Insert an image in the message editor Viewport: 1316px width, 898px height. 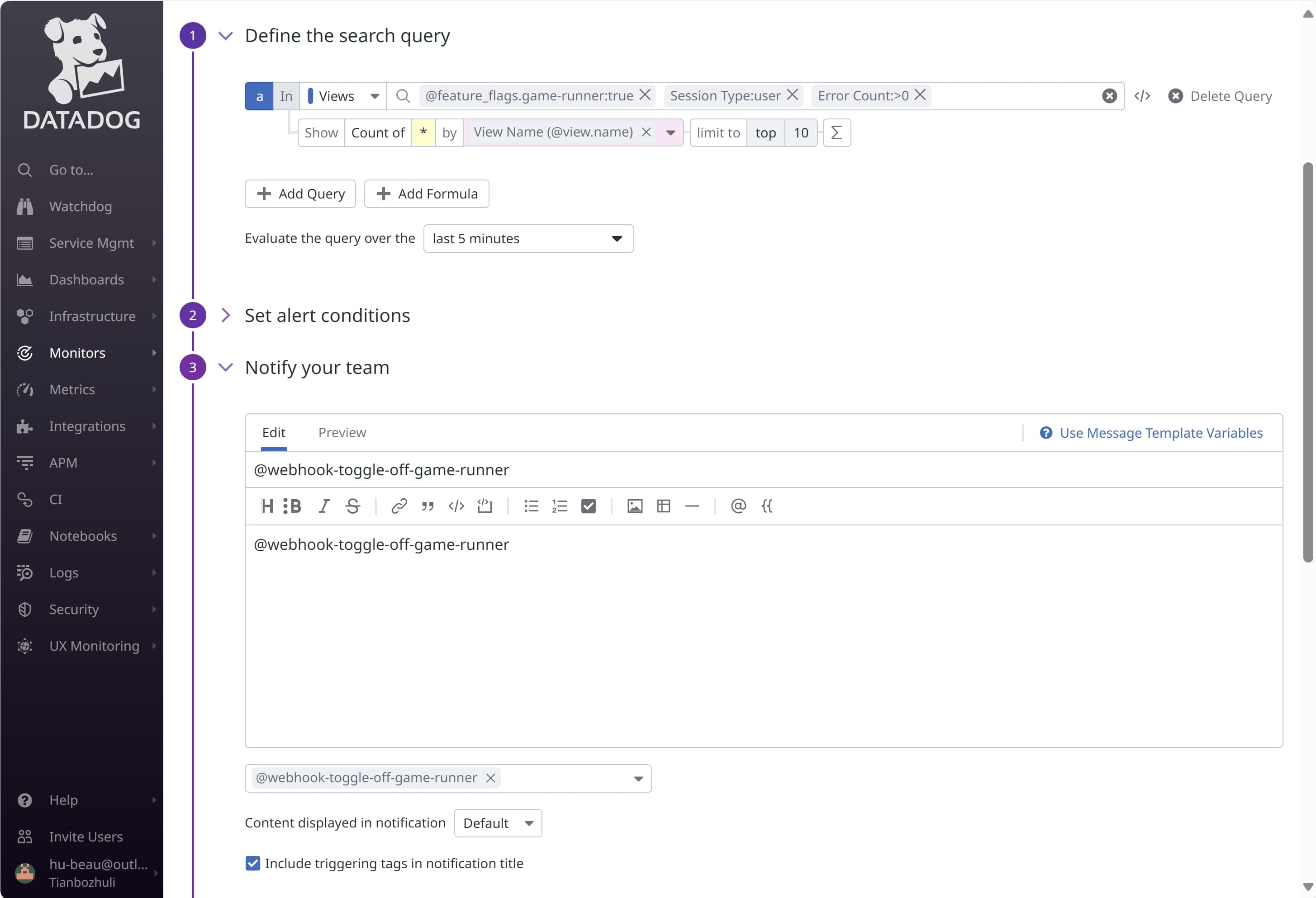click(x=635, y=506)
